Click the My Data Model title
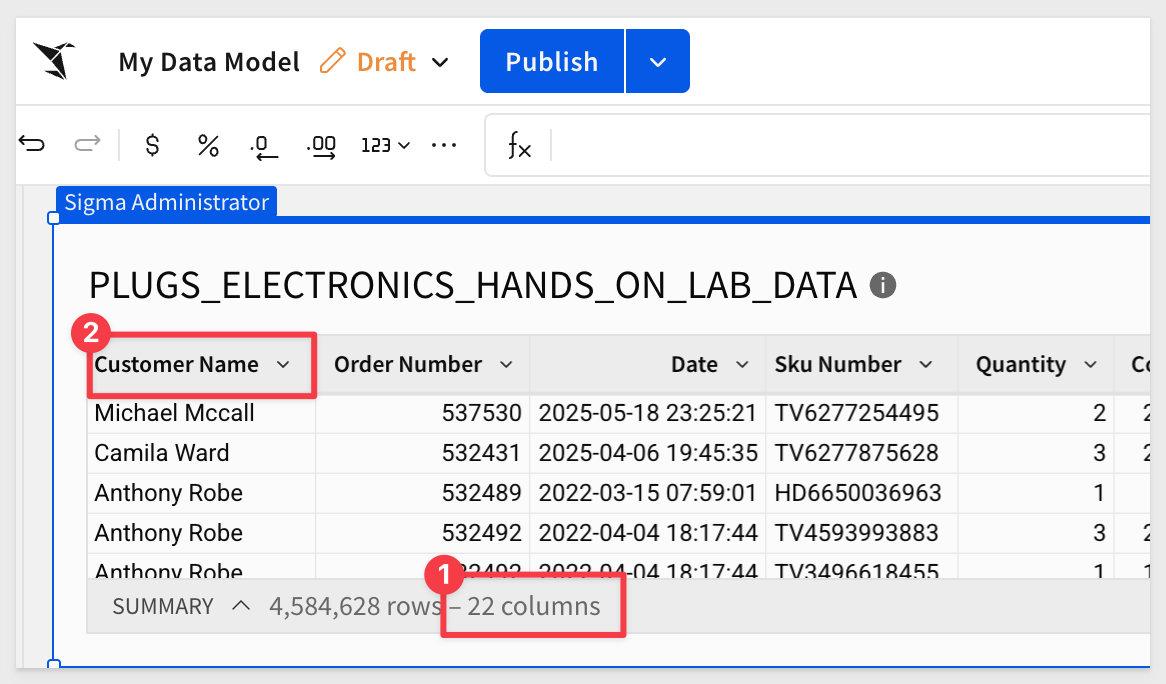Screen dimensions: 1166x684 (209, 62)
